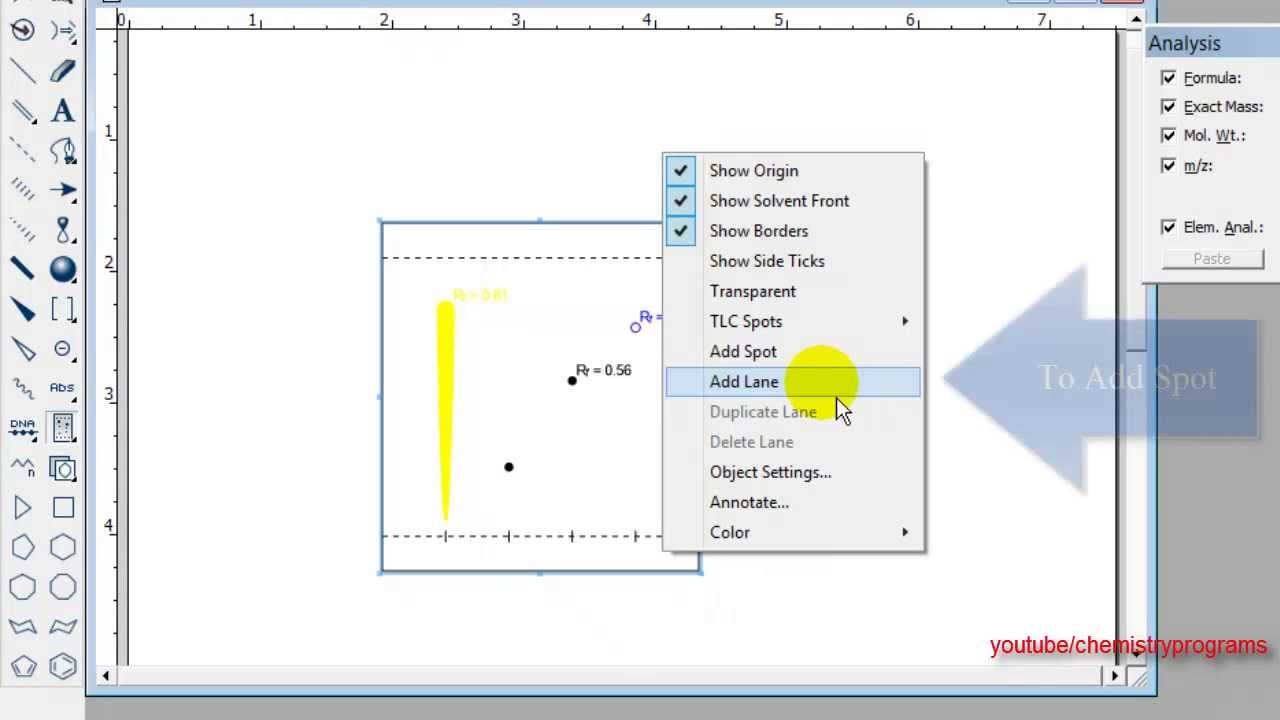Select the Drawing Elements sphere tool

click(x=63, y=268)
